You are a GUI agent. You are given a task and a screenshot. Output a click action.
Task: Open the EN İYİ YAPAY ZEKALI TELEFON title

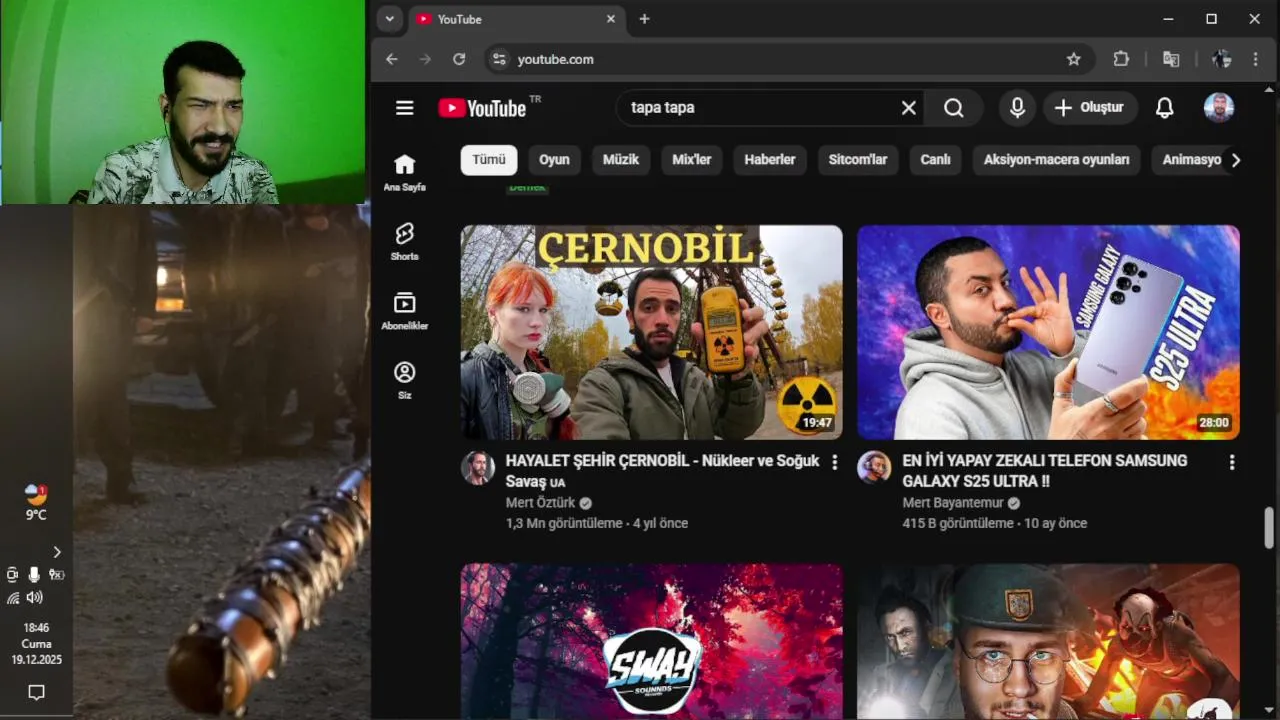[1045, 471]
